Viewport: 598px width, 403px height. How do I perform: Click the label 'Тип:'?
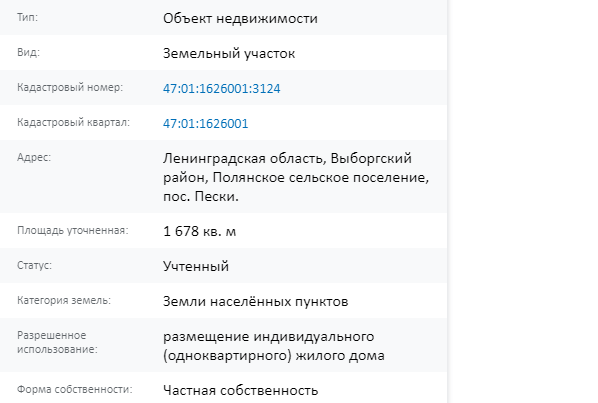pyautogui.click(x=27, y=18)
